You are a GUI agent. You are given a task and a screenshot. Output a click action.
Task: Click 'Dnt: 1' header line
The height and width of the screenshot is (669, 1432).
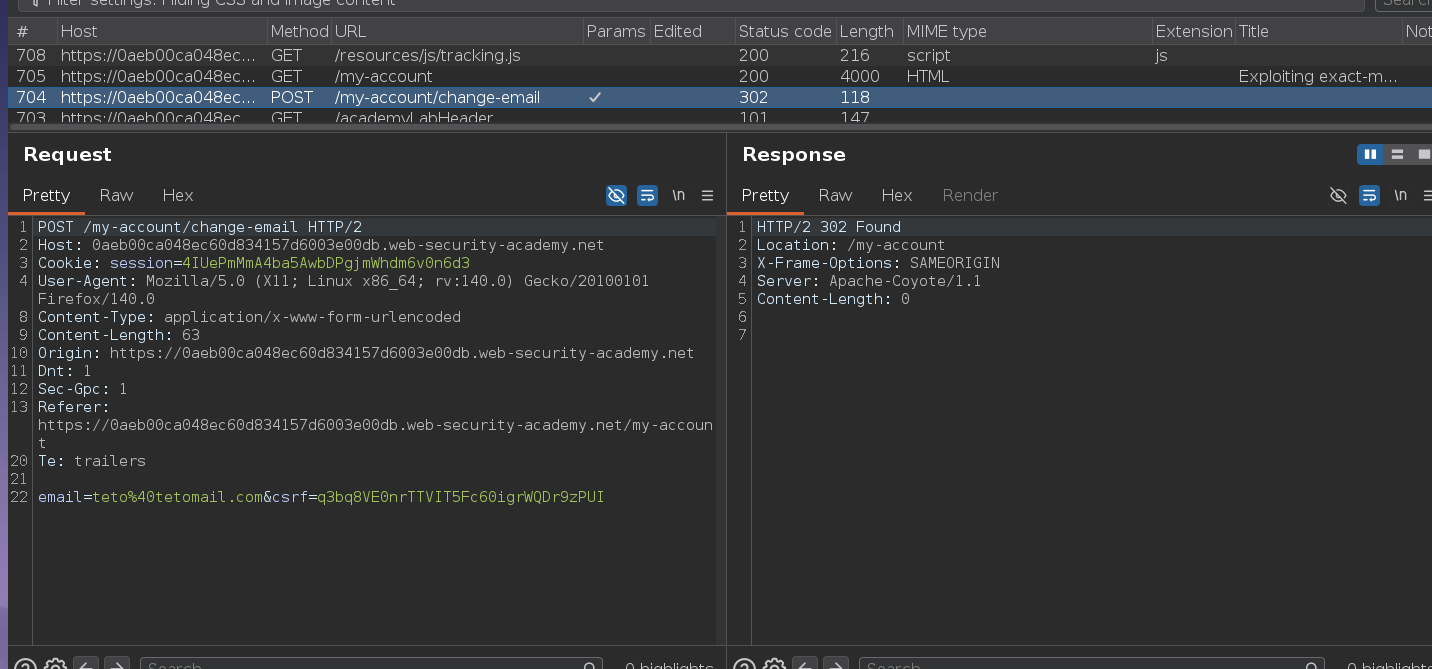(x=65, y=371)
